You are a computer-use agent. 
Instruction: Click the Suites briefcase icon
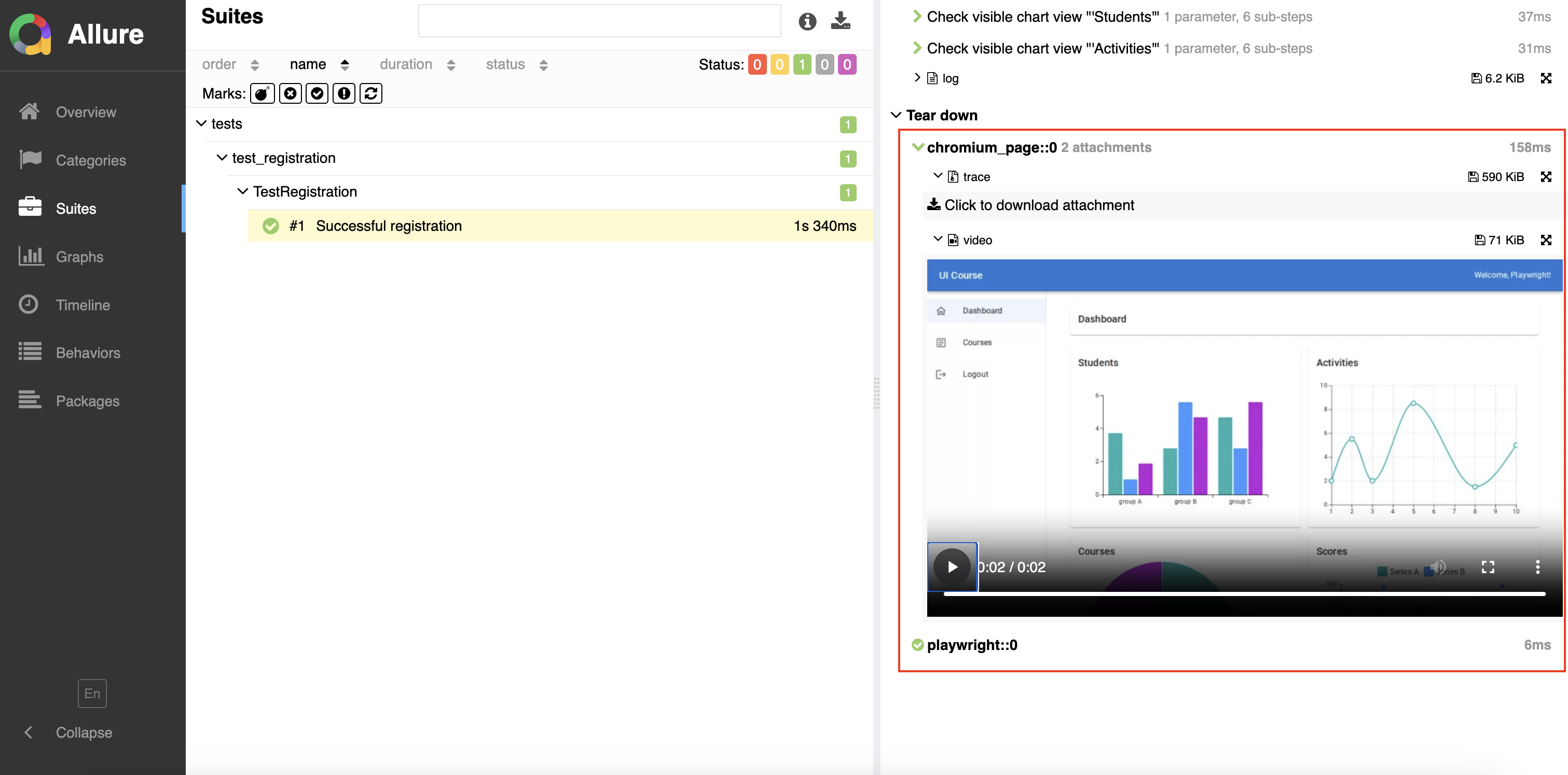30,207
